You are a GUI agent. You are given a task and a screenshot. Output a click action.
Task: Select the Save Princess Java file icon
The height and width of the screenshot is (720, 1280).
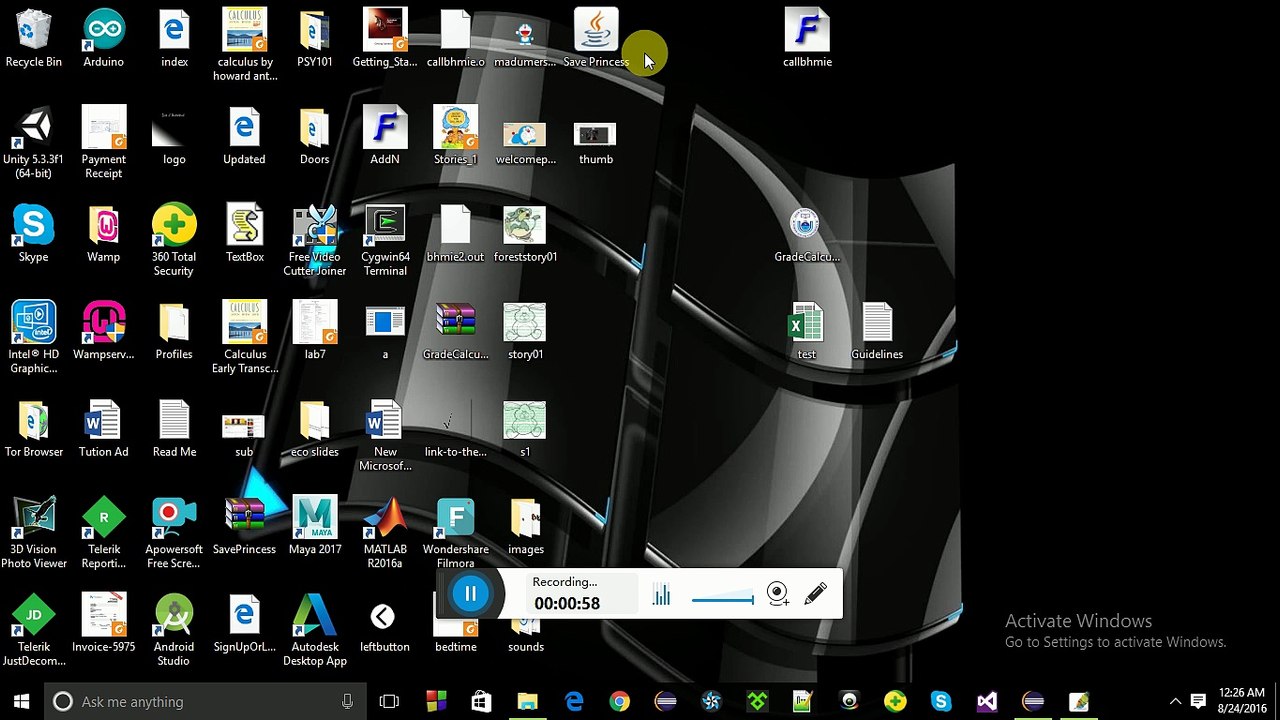(596, 38)
